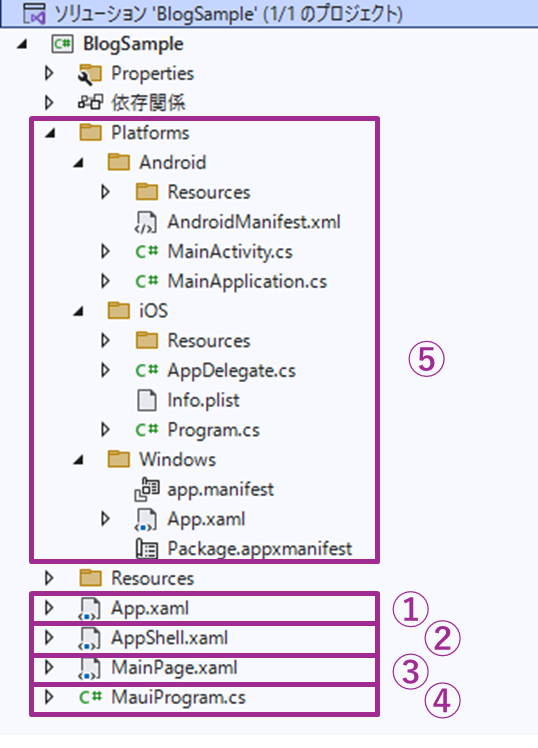538x748 pixels.
Task: Expand the project-level App.xaml node
Action: point(49,608)
